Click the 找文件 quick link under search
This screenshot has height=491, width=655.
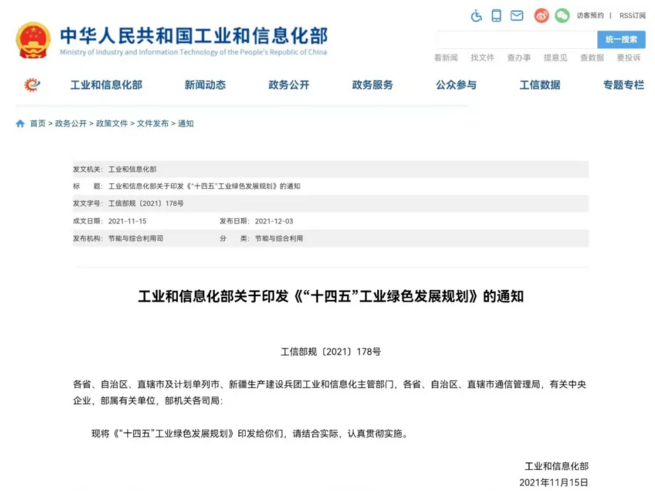482,58
